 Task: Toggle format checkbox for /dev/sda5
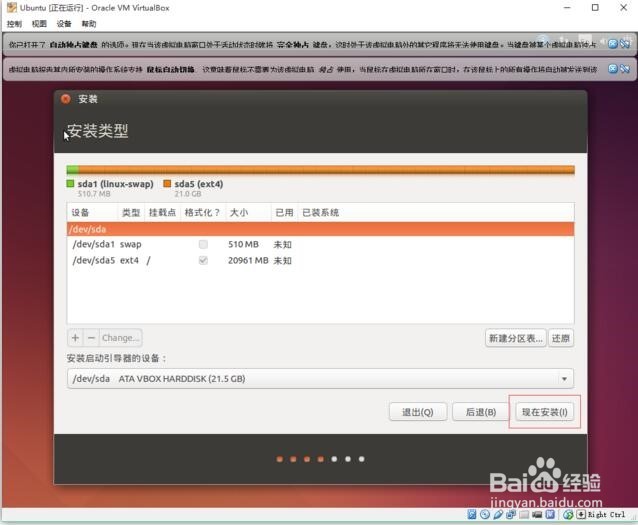coord(203,260)
